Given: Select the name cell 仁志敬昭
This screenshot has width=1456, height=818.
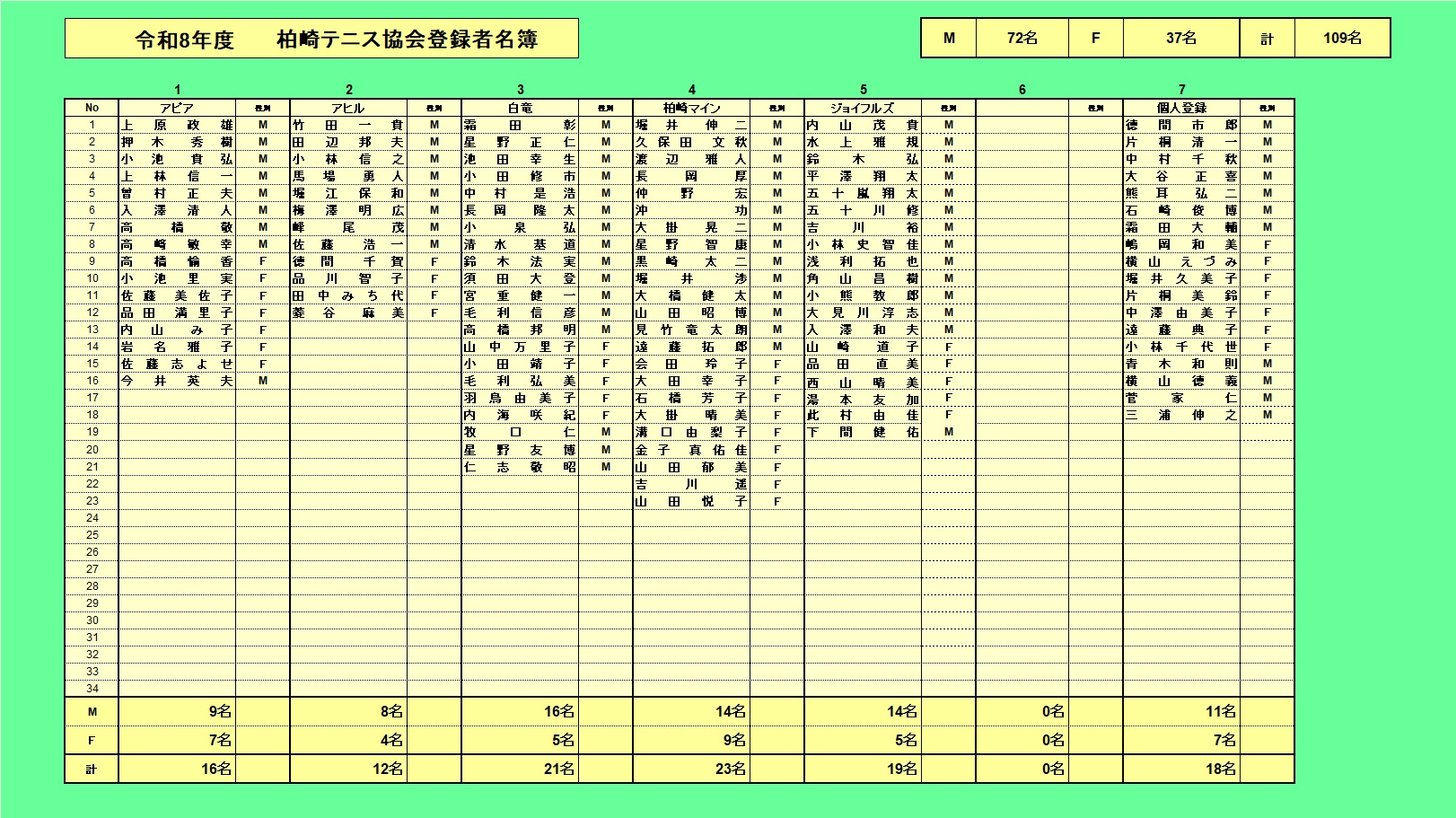Looking at the screenshot, I should click(520, 467).
